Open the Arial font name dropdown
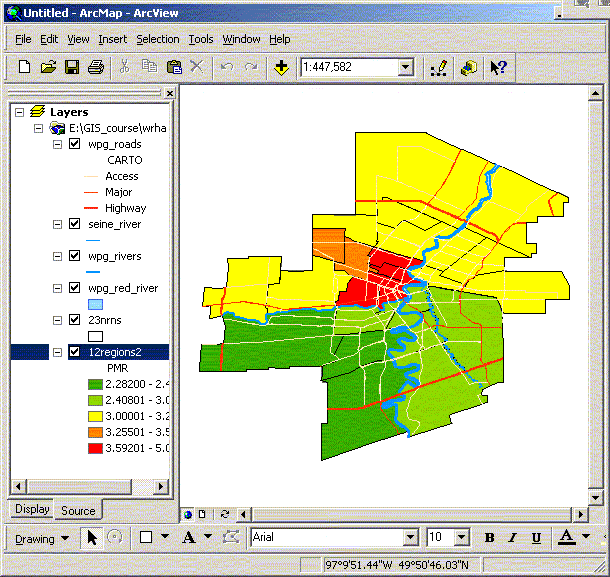The width and height of the screenshot is (610, 577). [x=410, y=537]
